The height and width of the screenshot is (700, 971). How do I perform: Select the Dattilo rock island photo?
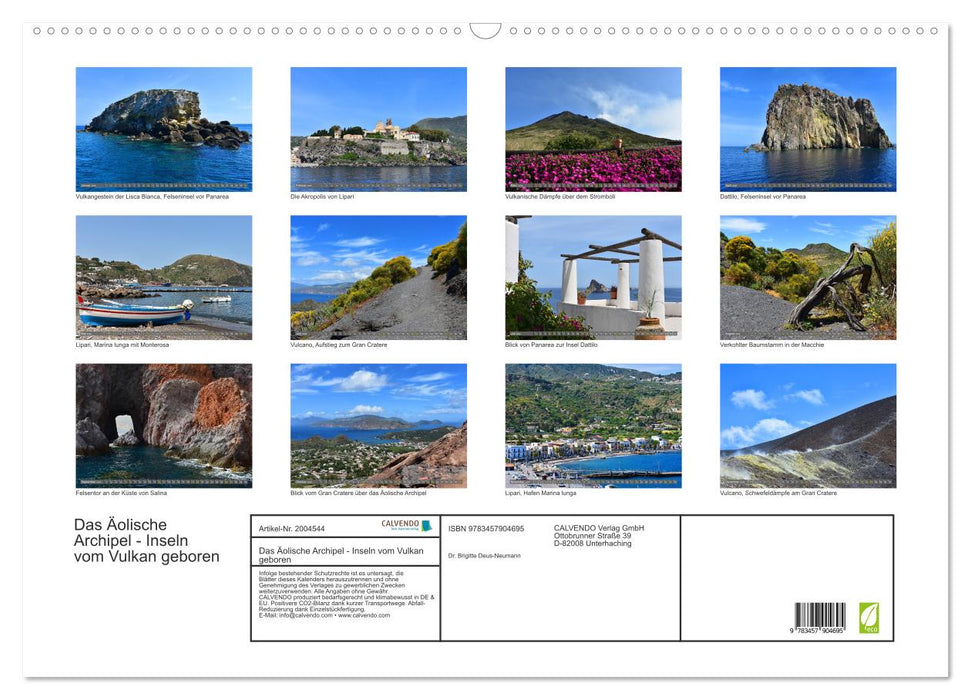point(808,129)
